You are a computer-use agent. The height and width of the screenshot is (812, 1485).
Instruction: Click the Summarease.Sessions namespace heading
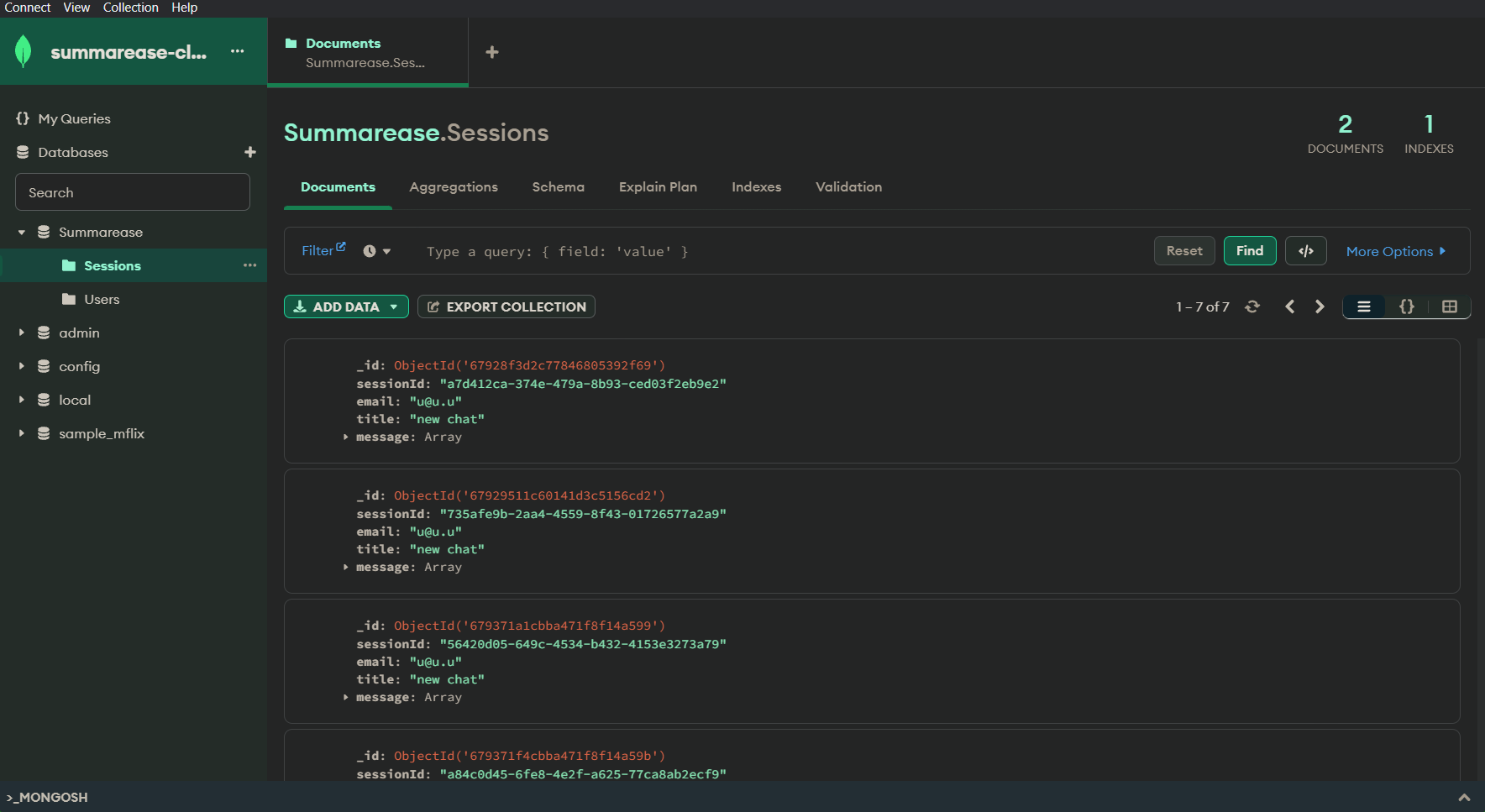[417, 133]
